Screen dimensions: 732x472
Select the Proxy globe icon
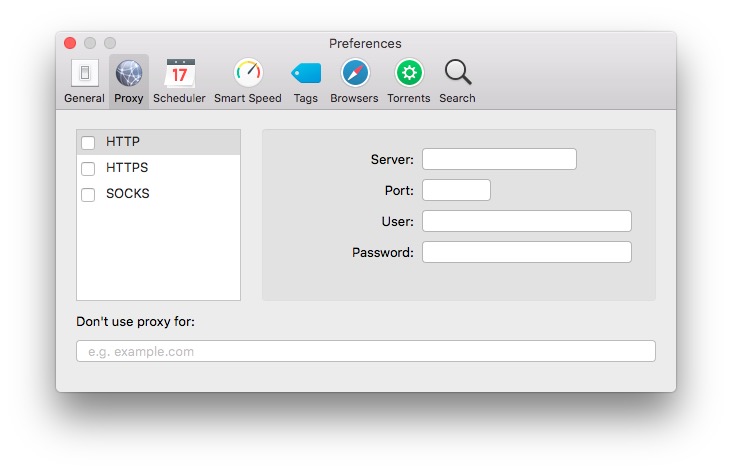(x=129, y=74)
